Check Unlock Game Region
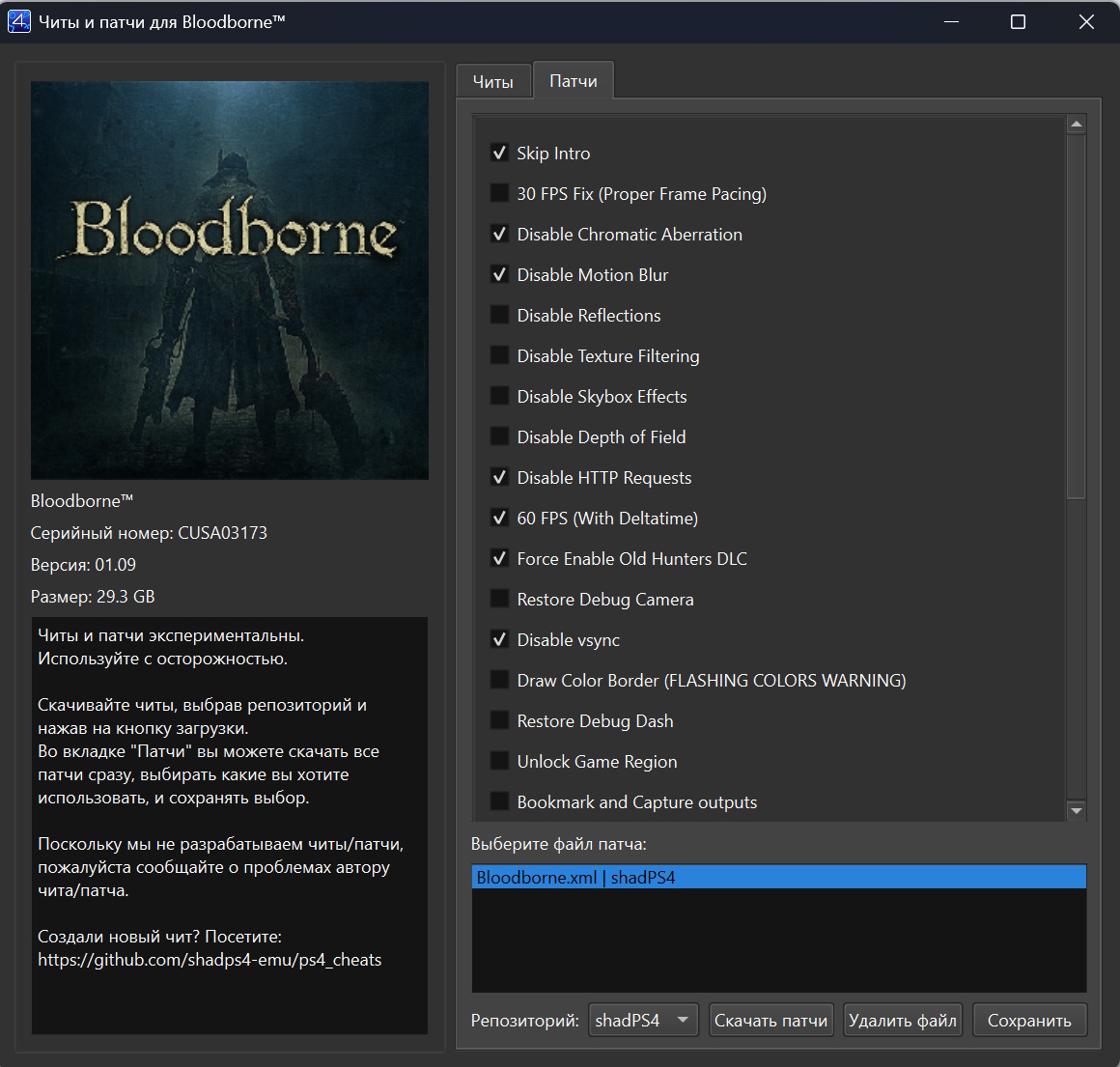The height and width of the screenshot is (1067, 1120). point(499,761)
